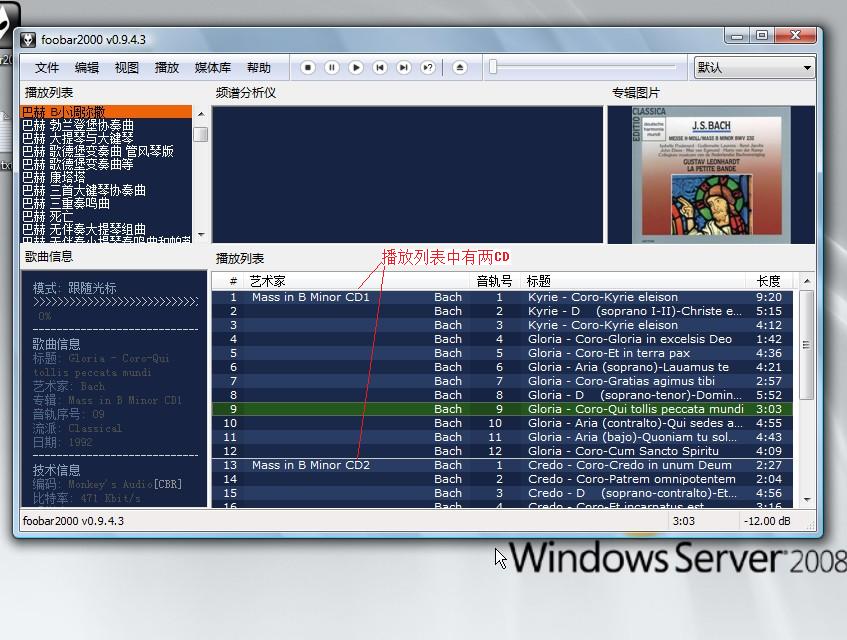Select the playlist 巴赫 三重奏鸣曲

(106, 203)
